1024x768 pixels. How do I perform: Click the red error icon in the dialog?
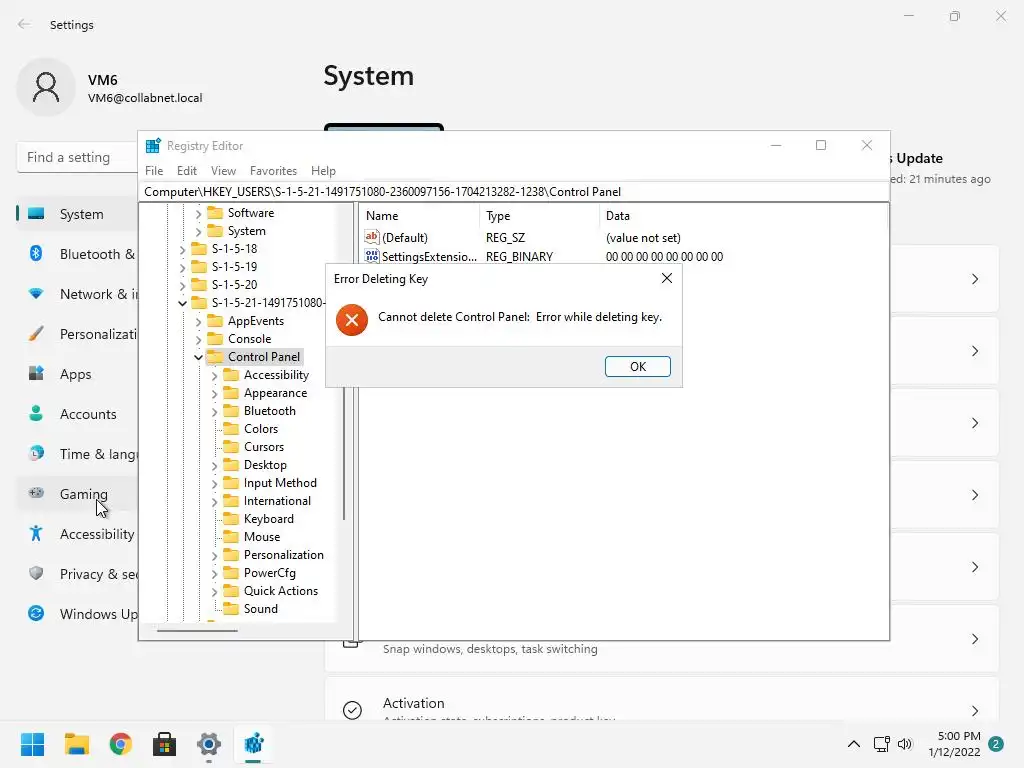tap(352, 320)
